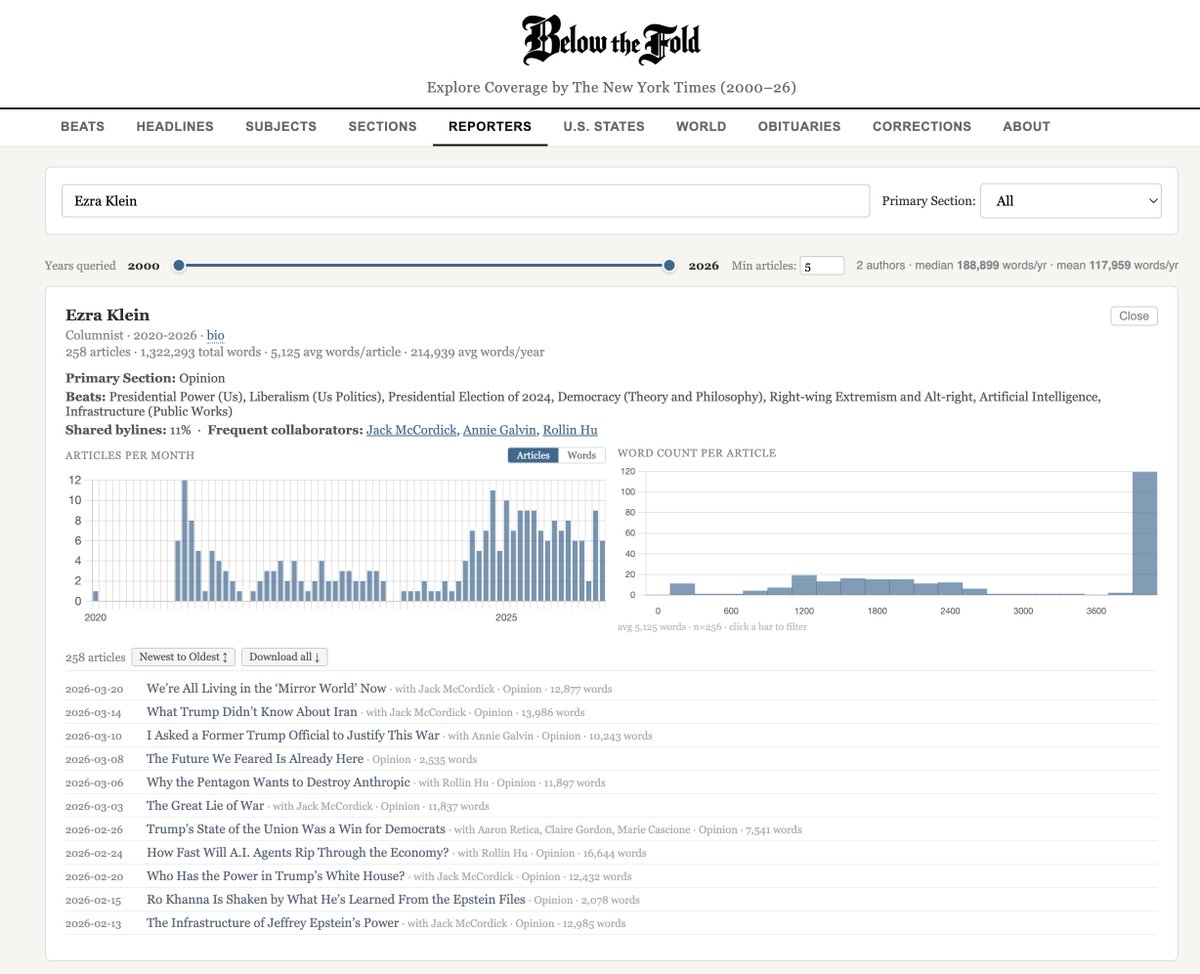
Task: Click the Download all button
Action: [284, 657]
